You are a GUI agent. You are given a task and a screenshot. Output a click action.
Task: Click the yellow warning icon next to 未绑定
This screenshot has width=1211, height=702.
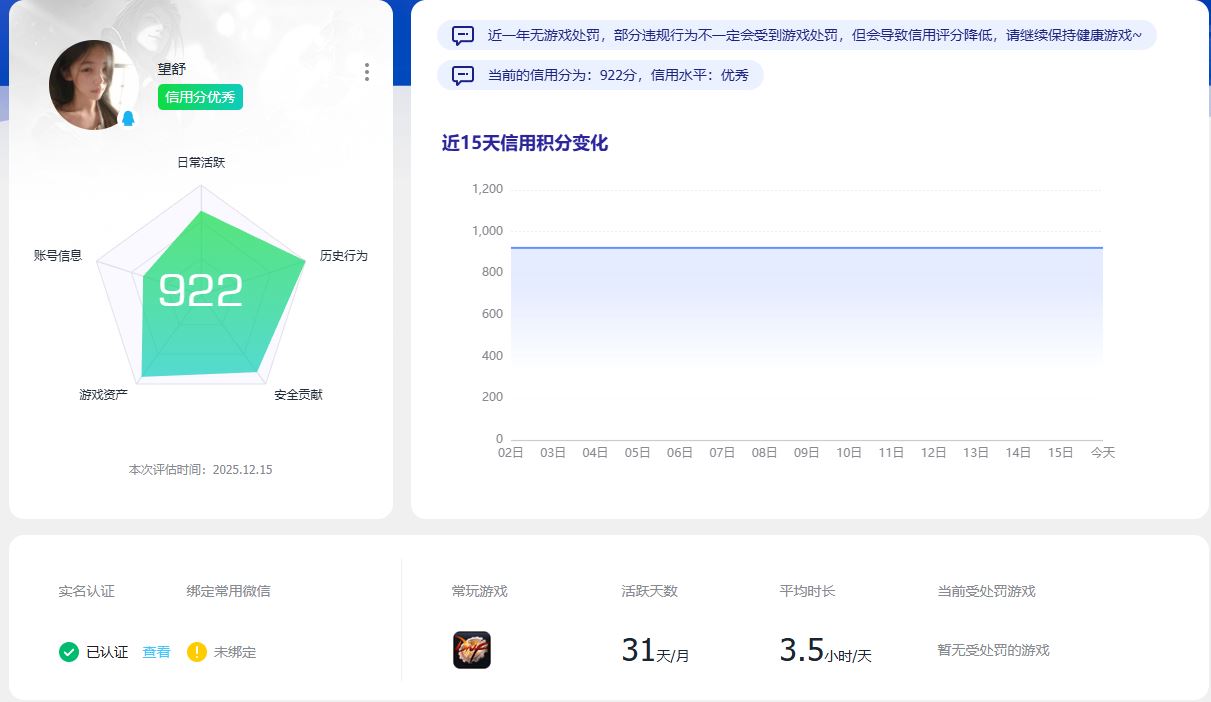click(197, 652)
